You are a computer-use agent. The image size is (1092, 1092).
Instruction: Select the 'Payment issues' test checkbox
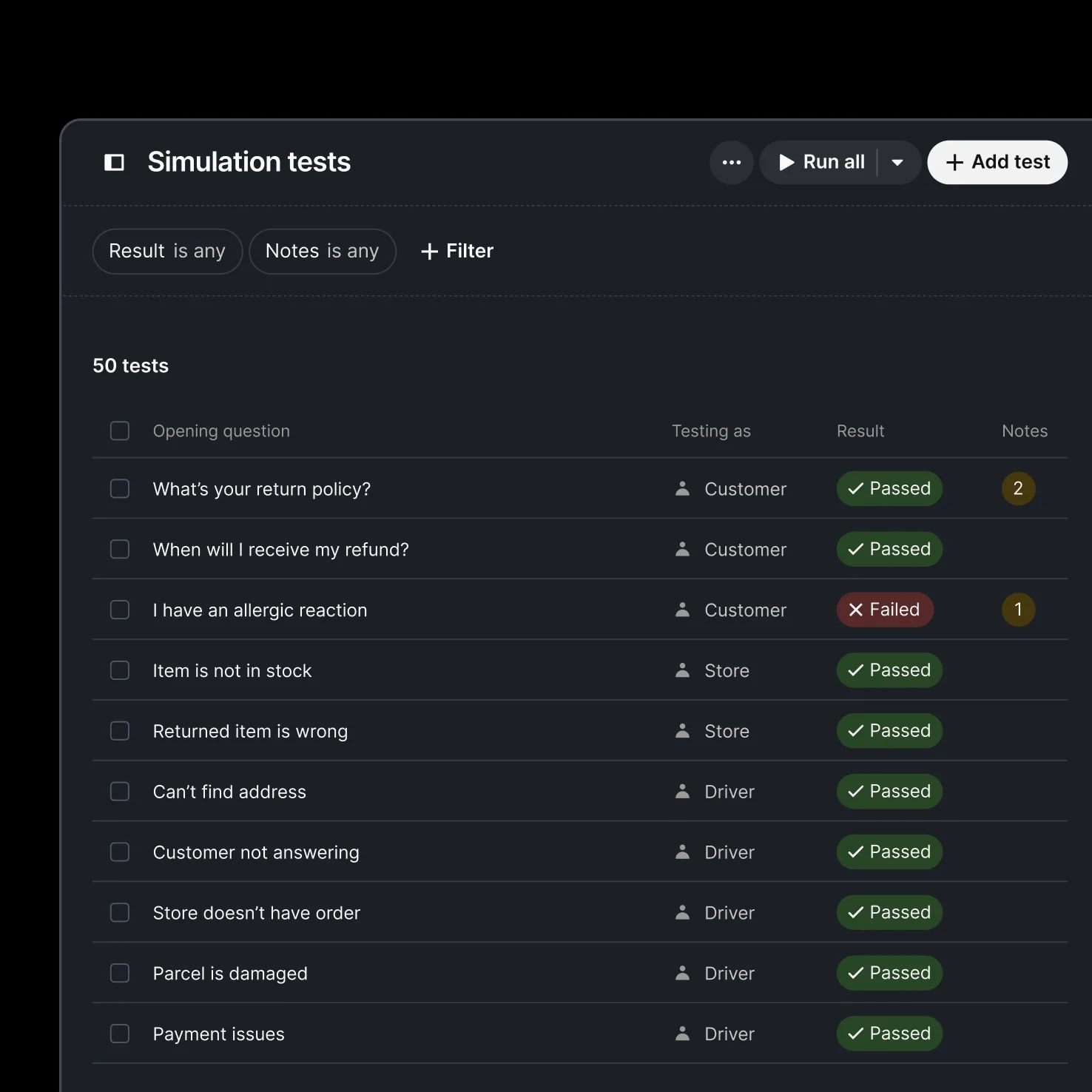pyautogui.click(x=119, y=1034)
